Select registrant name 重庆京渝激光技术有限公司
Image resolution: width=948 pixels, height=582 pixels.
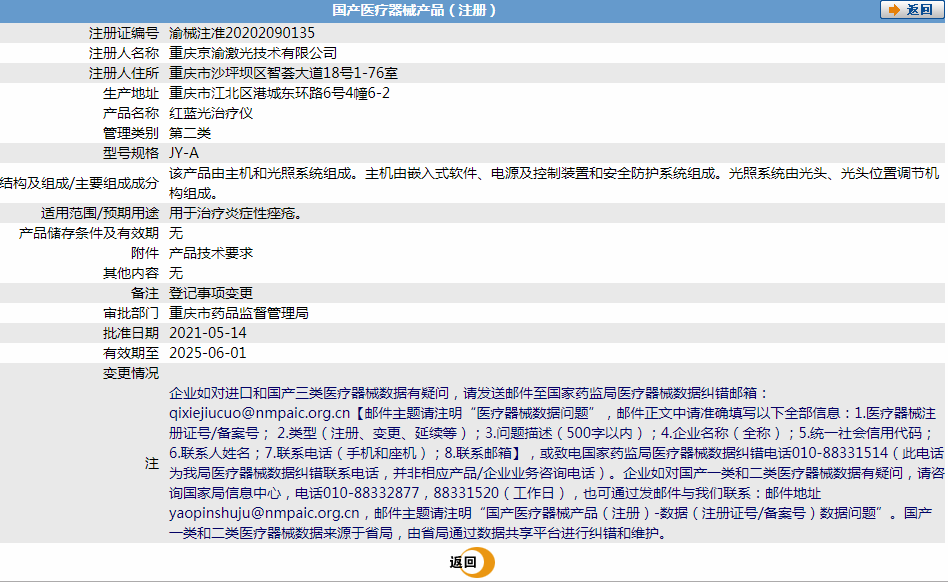[253, 53]
